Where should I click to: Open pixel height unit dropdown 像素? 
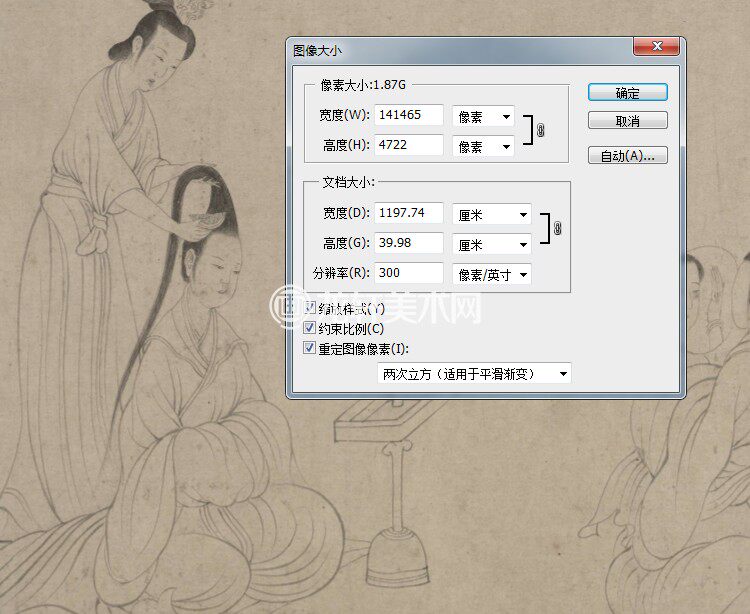click(x=484, y=146)
